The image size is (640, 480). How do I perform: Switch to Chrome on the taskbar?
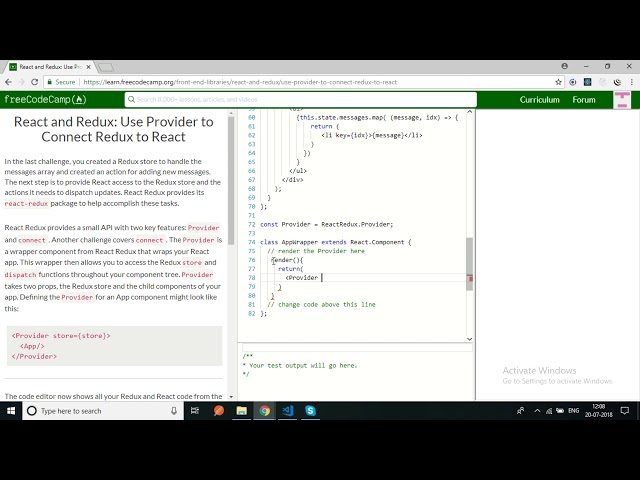click(x=264, y=411)
